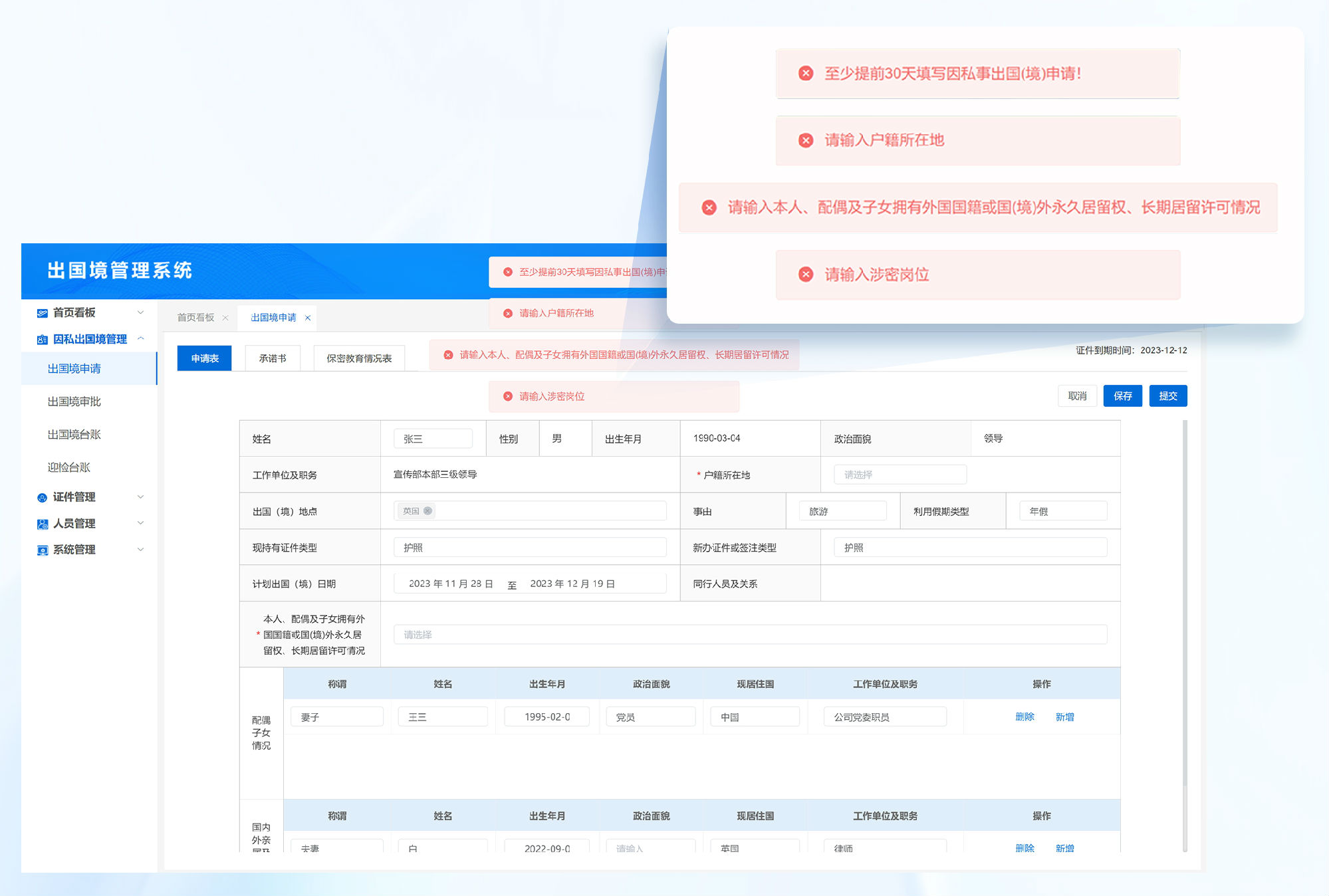Click the 系统管理 sidebar icon
The image size is (1329, 896).
(x=42, y=550)
